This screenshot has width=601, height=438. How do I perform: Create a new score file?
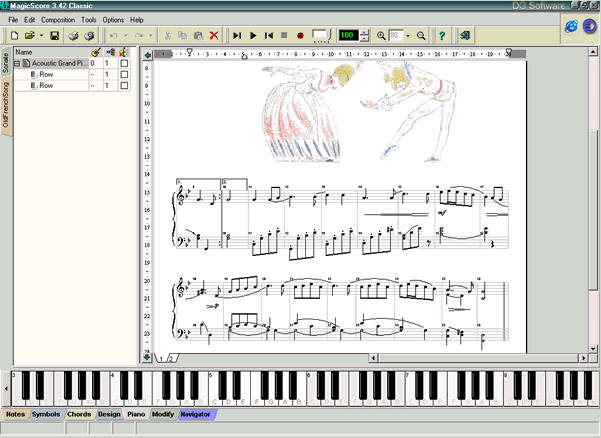click(14, 36)
